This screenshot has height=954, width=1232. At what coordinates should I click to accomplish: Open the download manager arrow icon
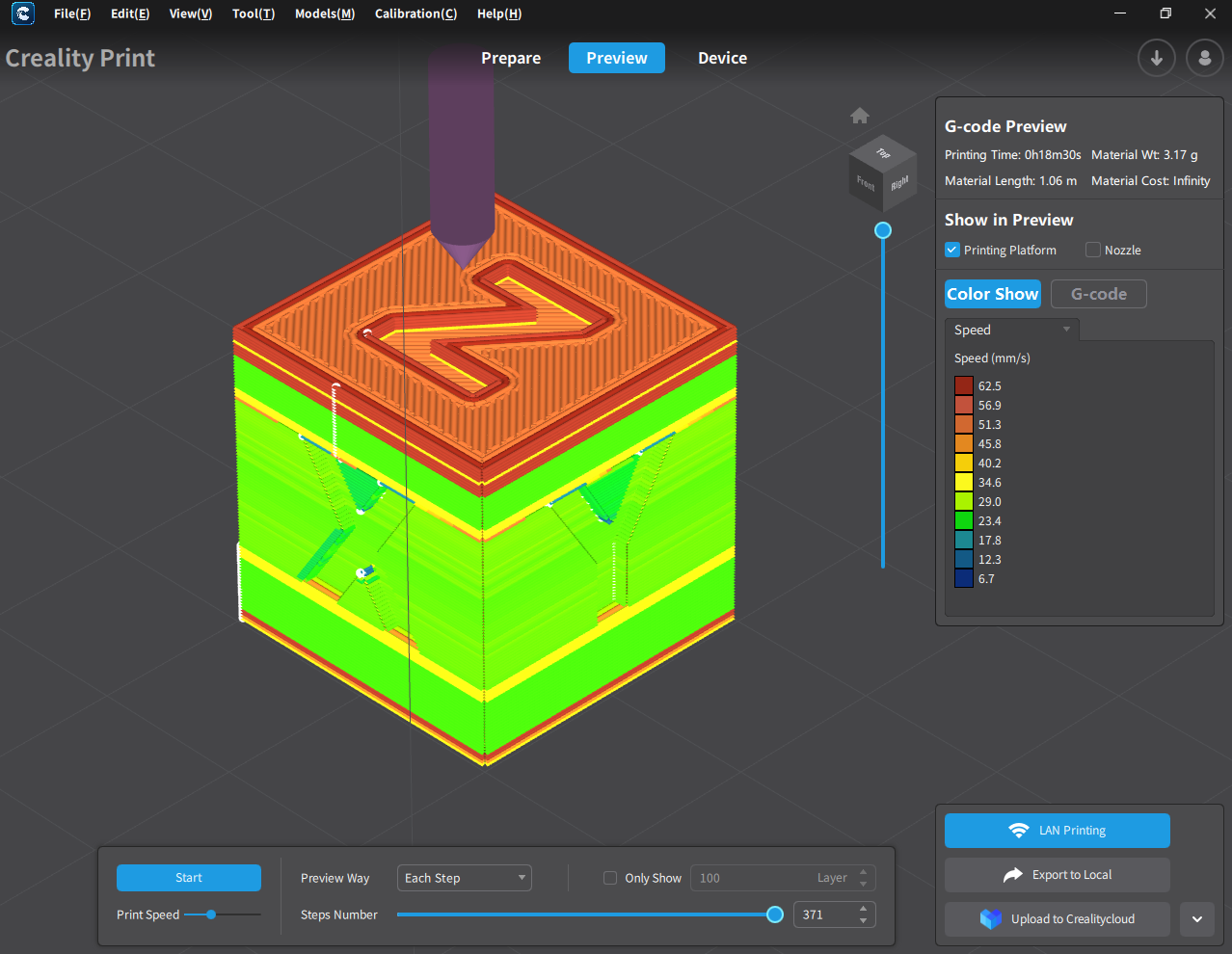tap(1156, 58)
